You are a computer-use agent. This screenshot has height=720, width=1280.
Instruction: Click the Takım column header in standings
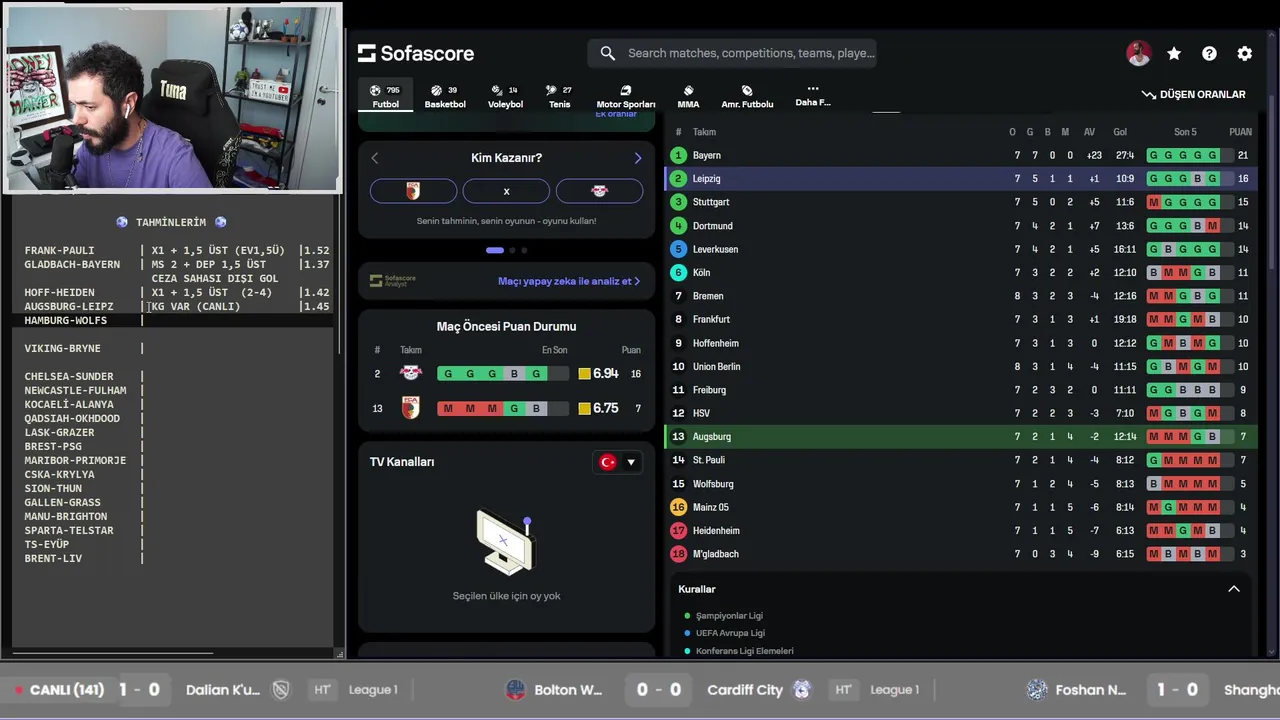(x=704, y=132)
